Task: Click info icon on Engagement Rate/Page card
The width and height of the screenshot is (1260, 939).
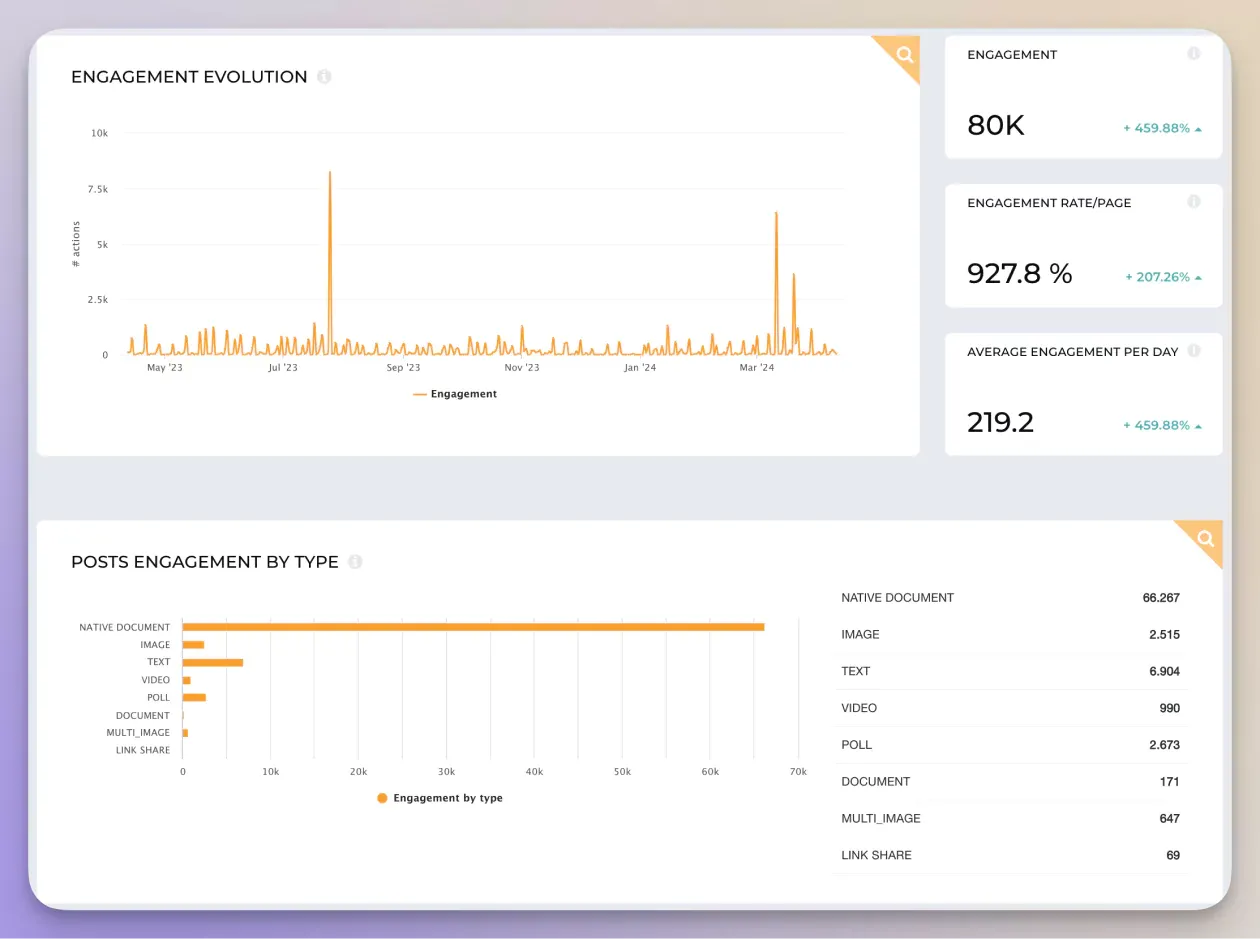Action: pyautogui.click(x=1193, y=202)
